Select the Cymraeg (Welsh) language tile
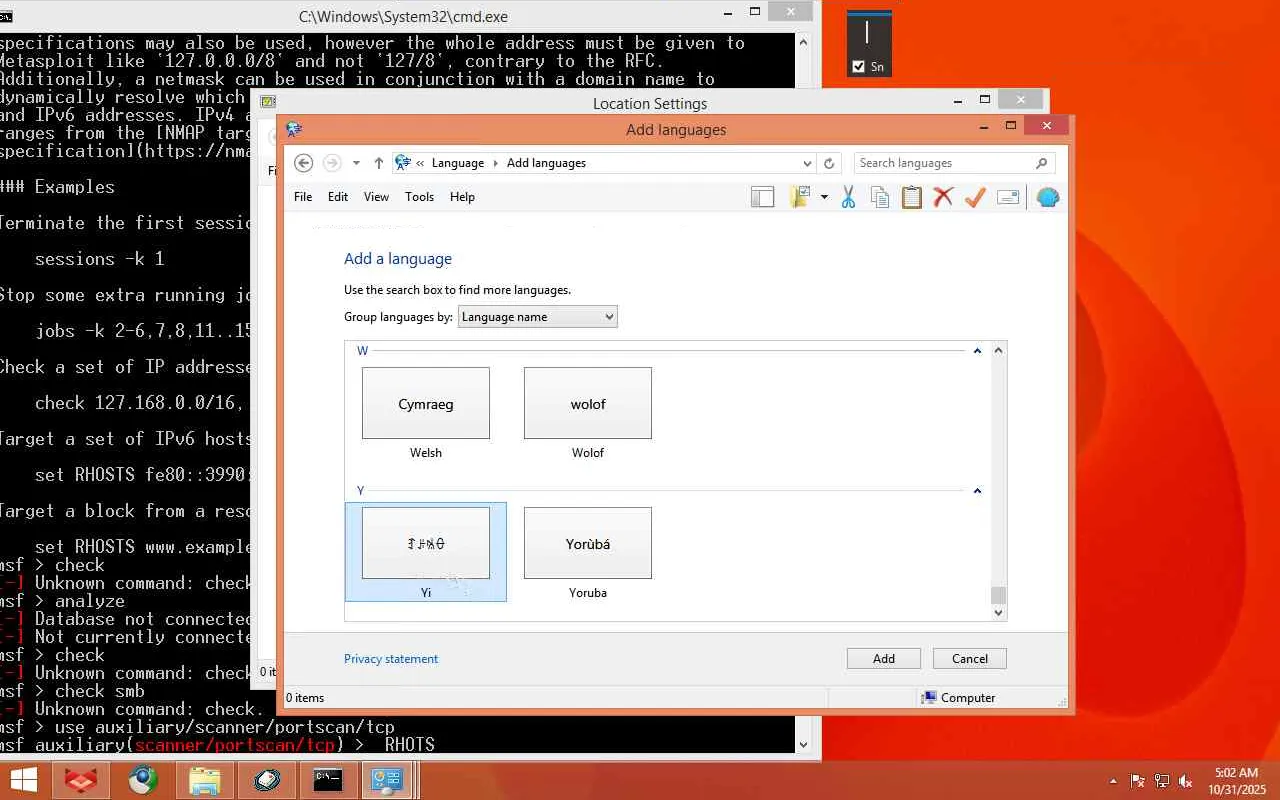Screen dimensions: 1280x800 coord(426,403)
